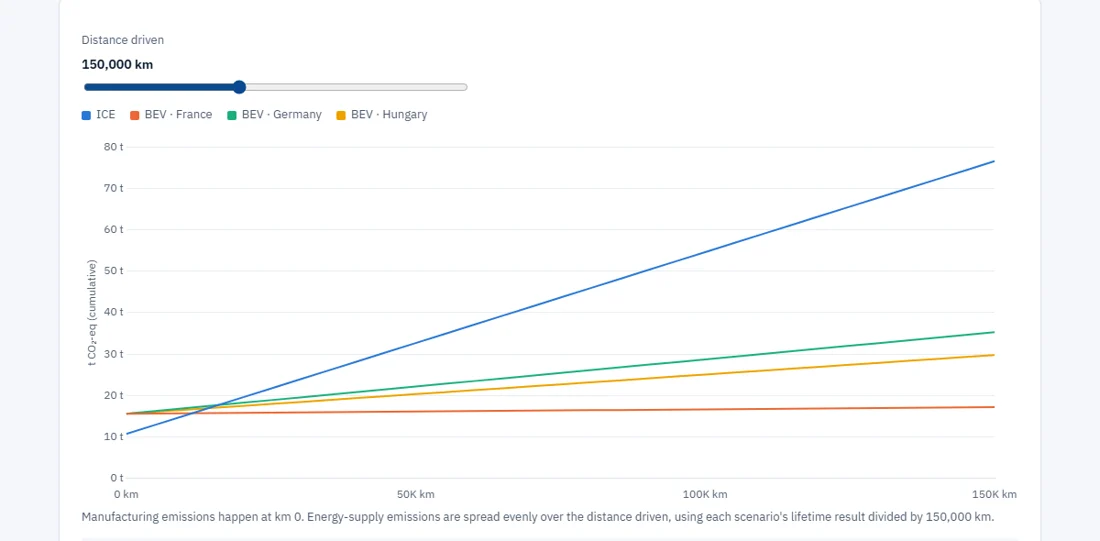
Task: Click the "0 t" y-axis label
Action: (x=116, y=478)
